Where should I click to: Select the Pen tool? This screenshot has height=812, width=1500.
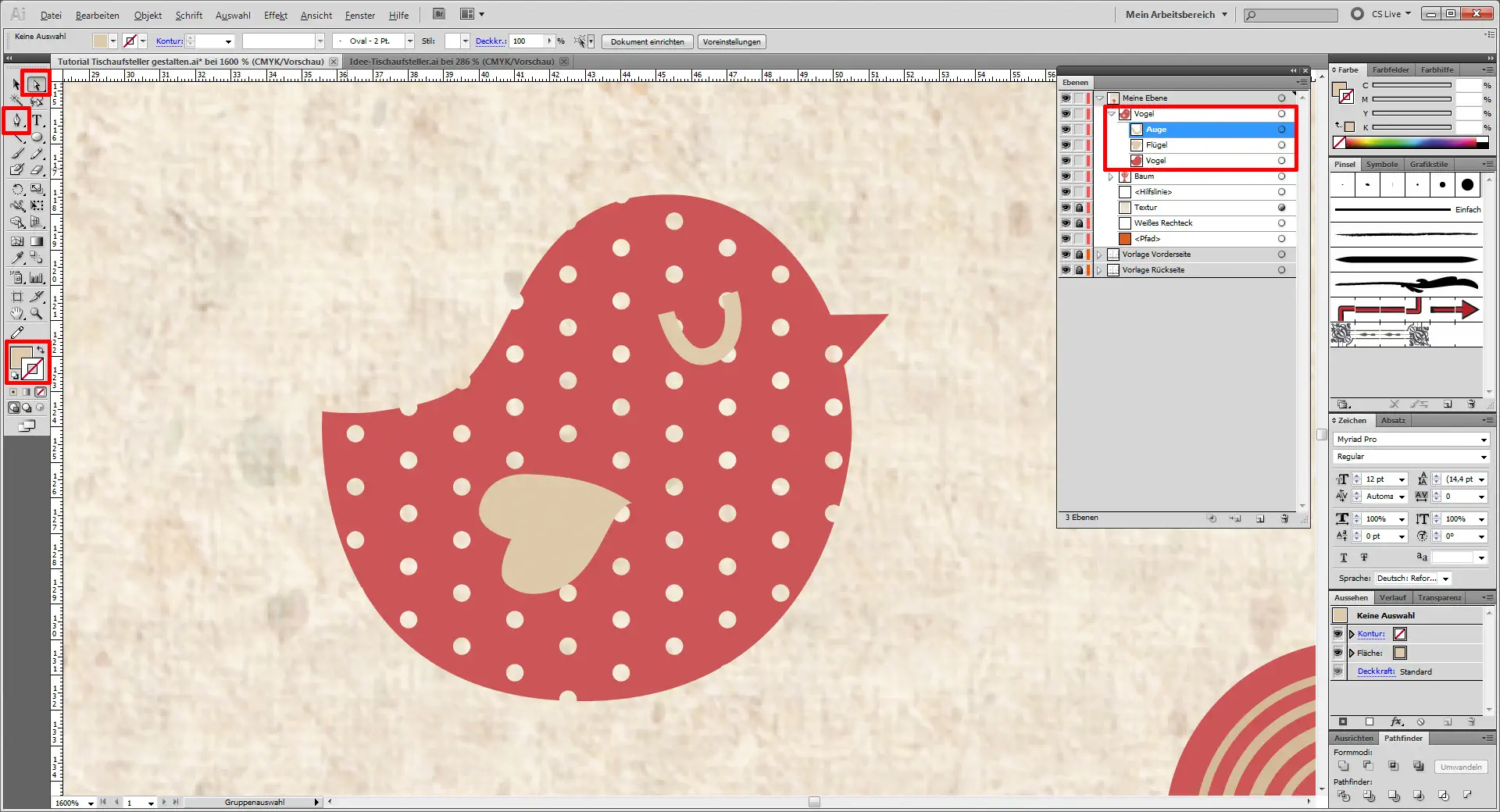click(x=16, y=120)
